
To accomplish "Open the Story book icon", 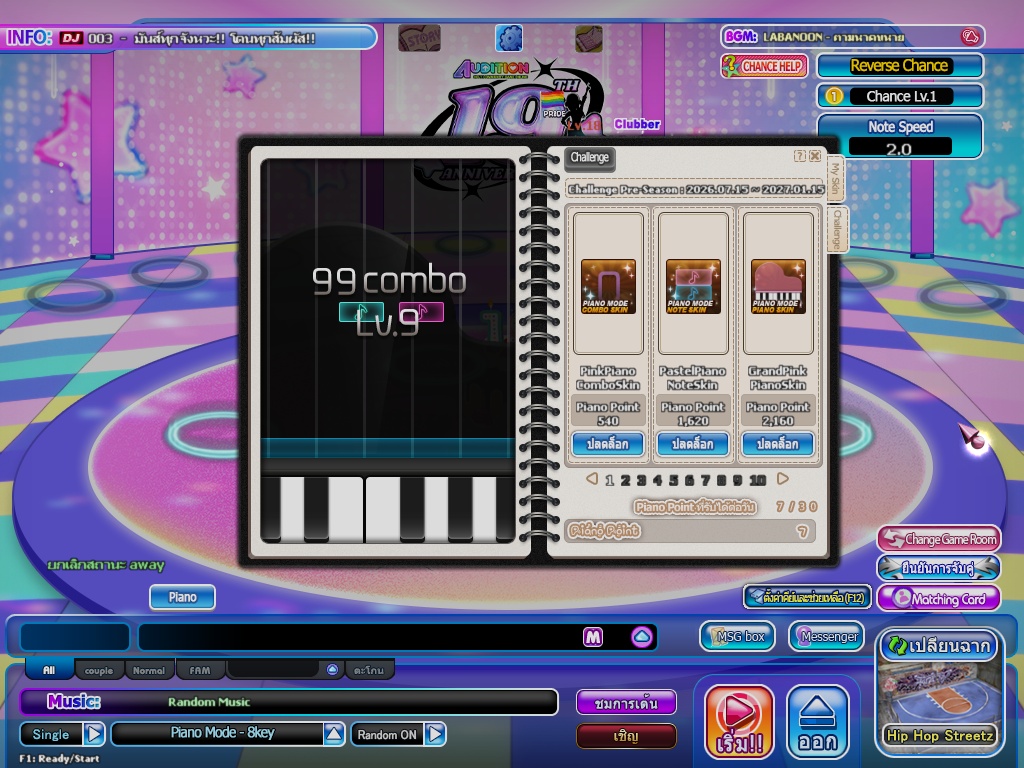I will [419, 38].
